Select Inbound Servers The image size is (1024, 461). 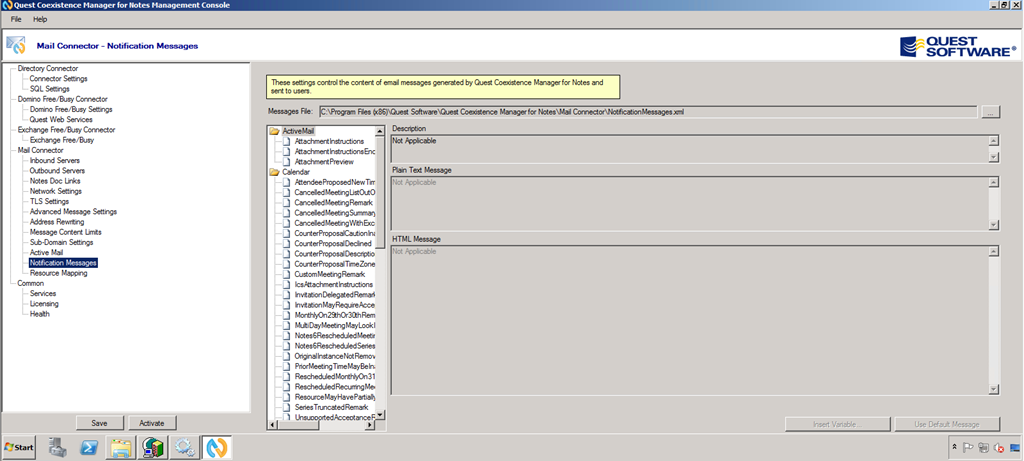(55, 160)
